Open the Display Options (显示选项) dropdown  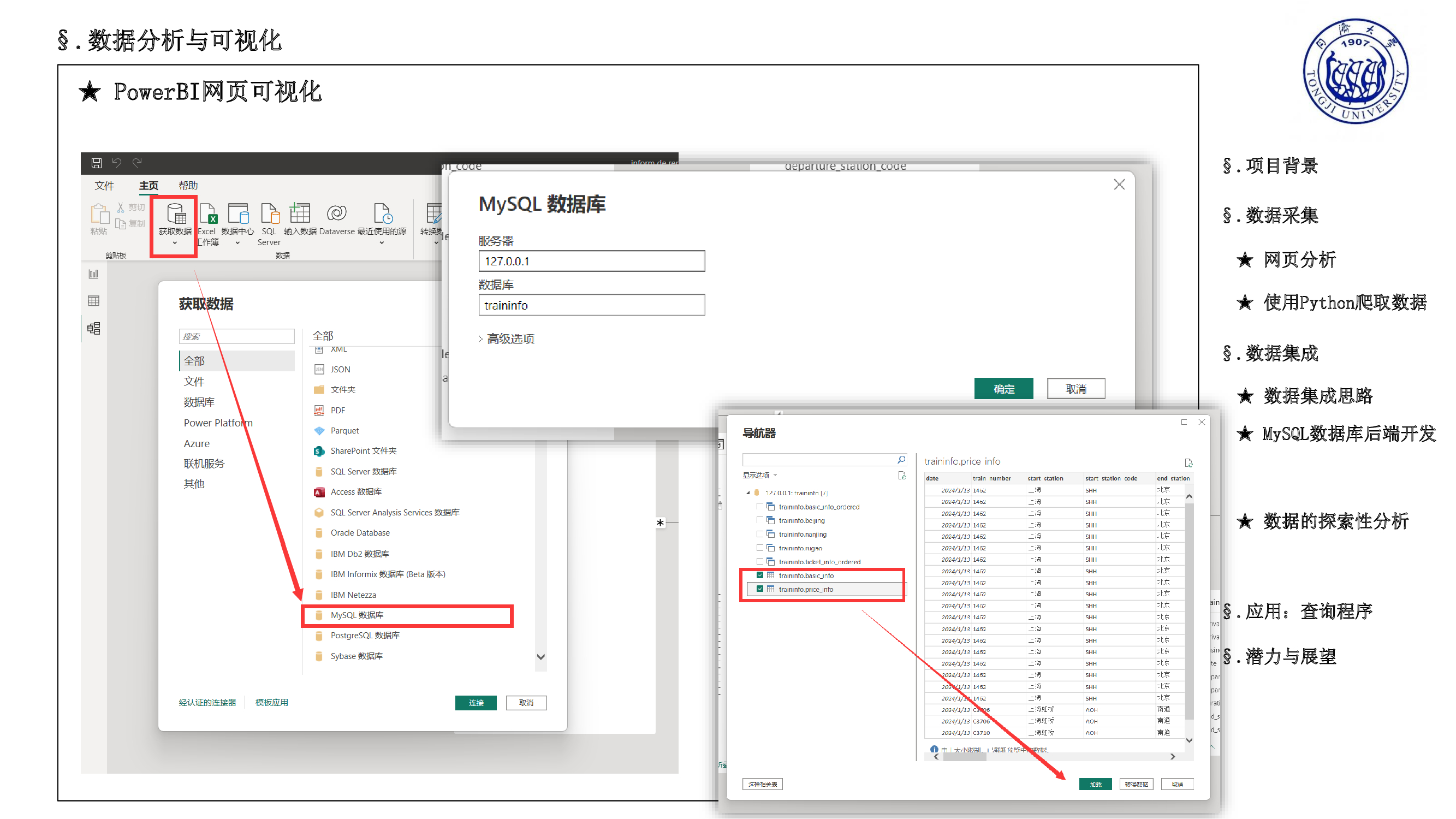pyautogui.click(x=759, y=476)
